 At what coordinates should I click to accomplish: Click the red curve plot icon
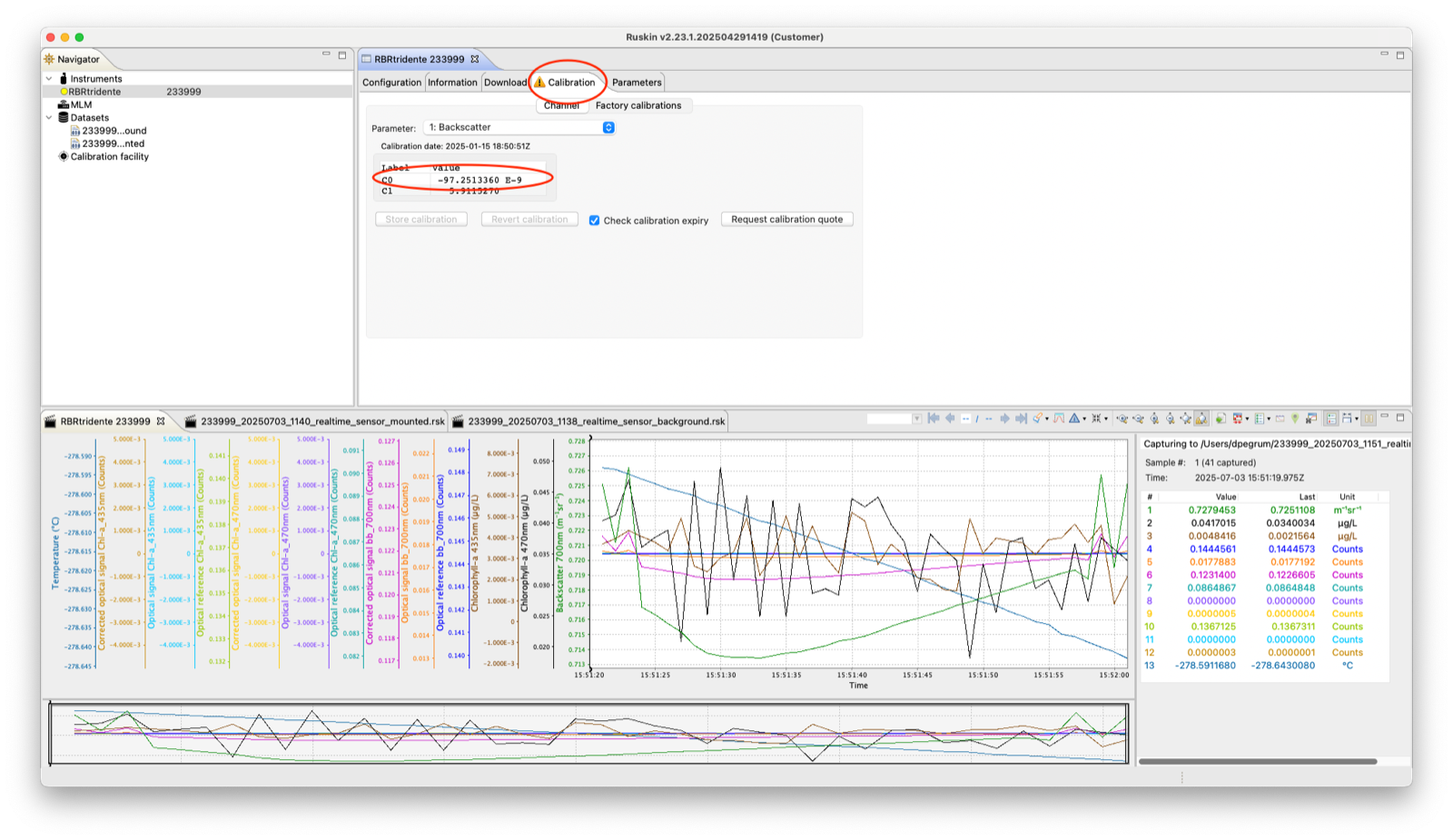coord(1059,419)
